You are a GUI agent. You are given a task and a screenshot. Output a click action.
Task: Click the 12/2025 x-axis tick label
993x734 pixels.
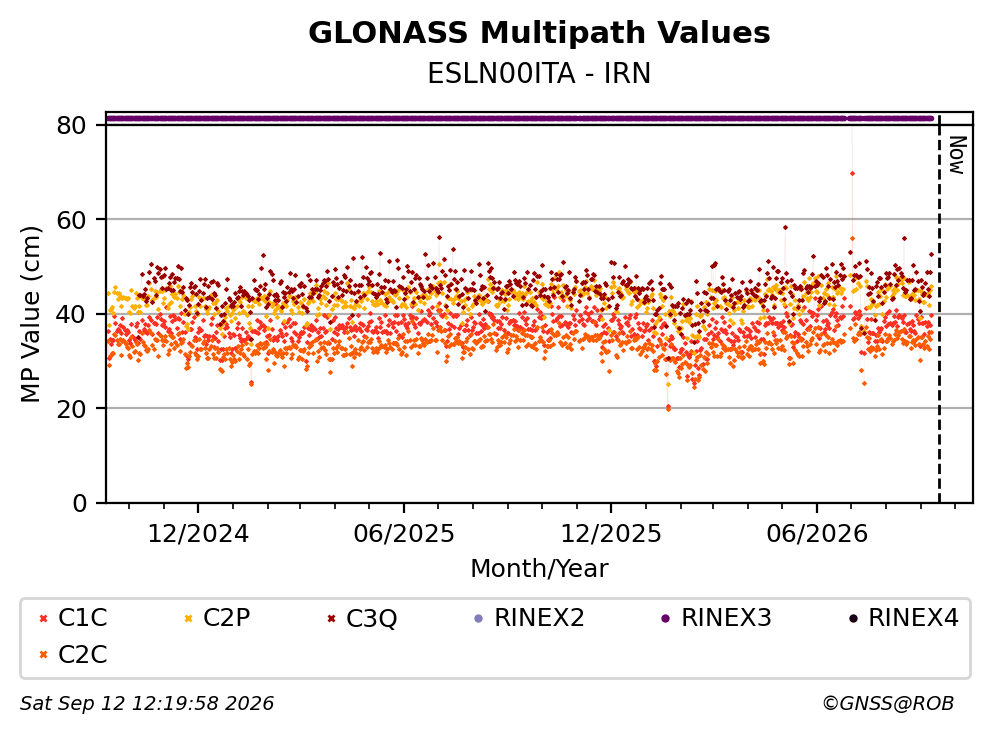click(610, 534)
